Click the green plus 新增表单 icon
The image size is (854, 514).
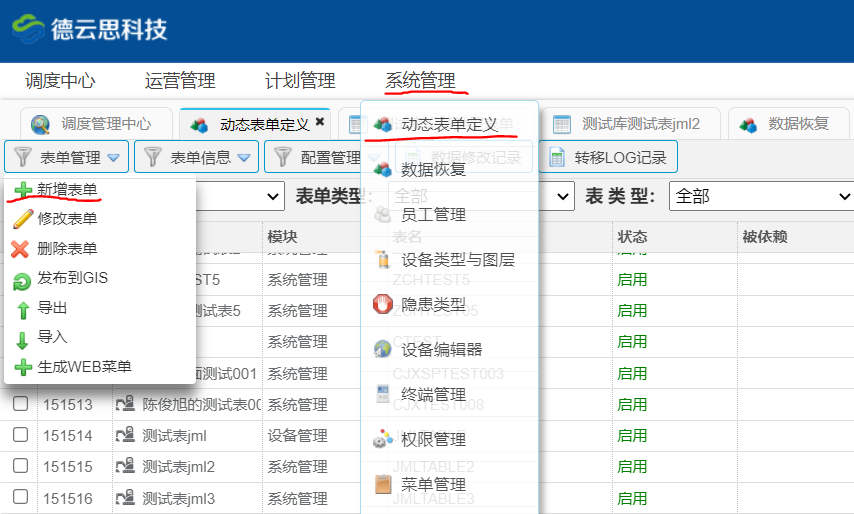[22, 189]
